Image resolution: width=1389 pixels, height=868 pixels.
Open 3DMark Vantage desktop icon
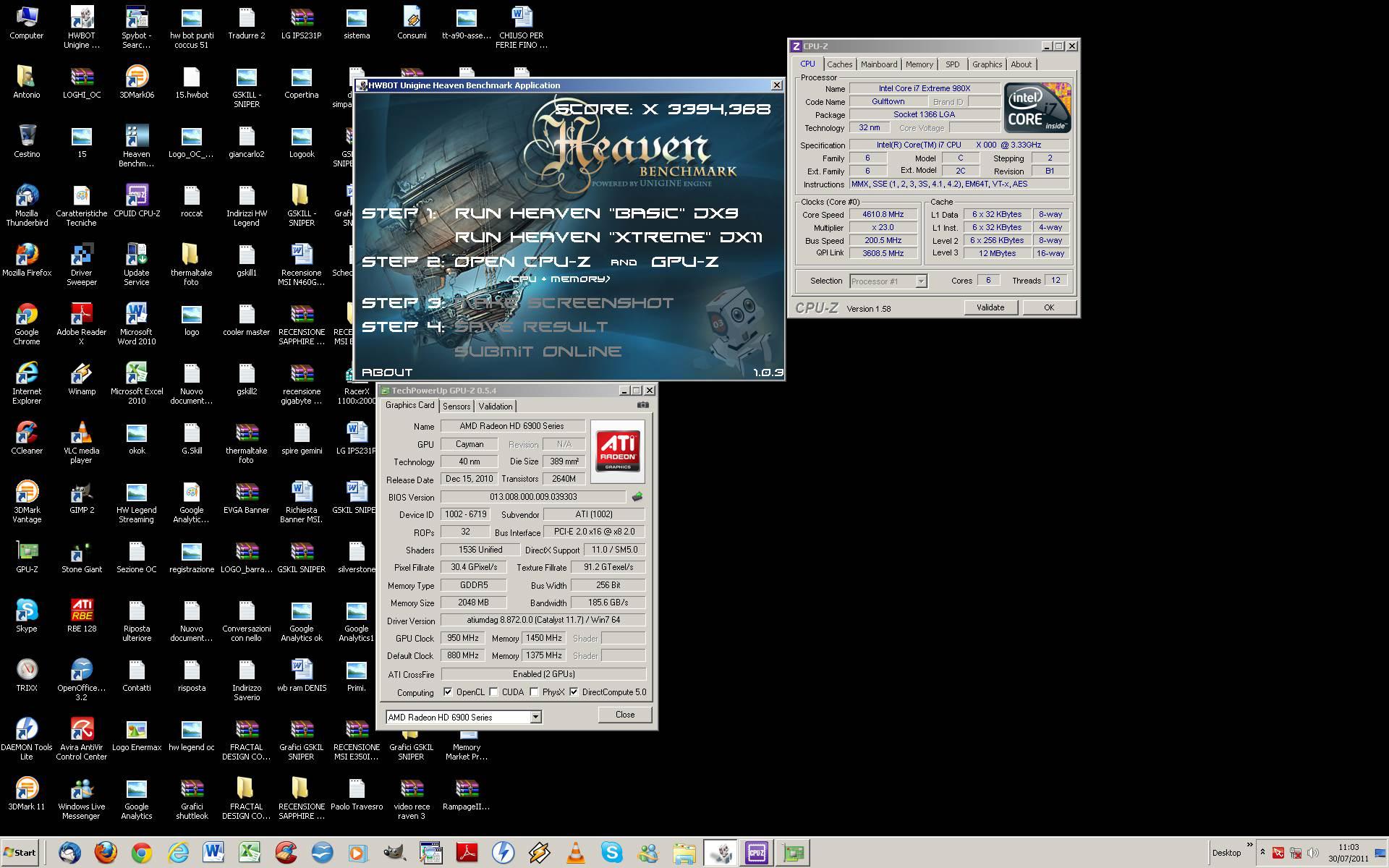pyautogui.click(x=27, y=502)
